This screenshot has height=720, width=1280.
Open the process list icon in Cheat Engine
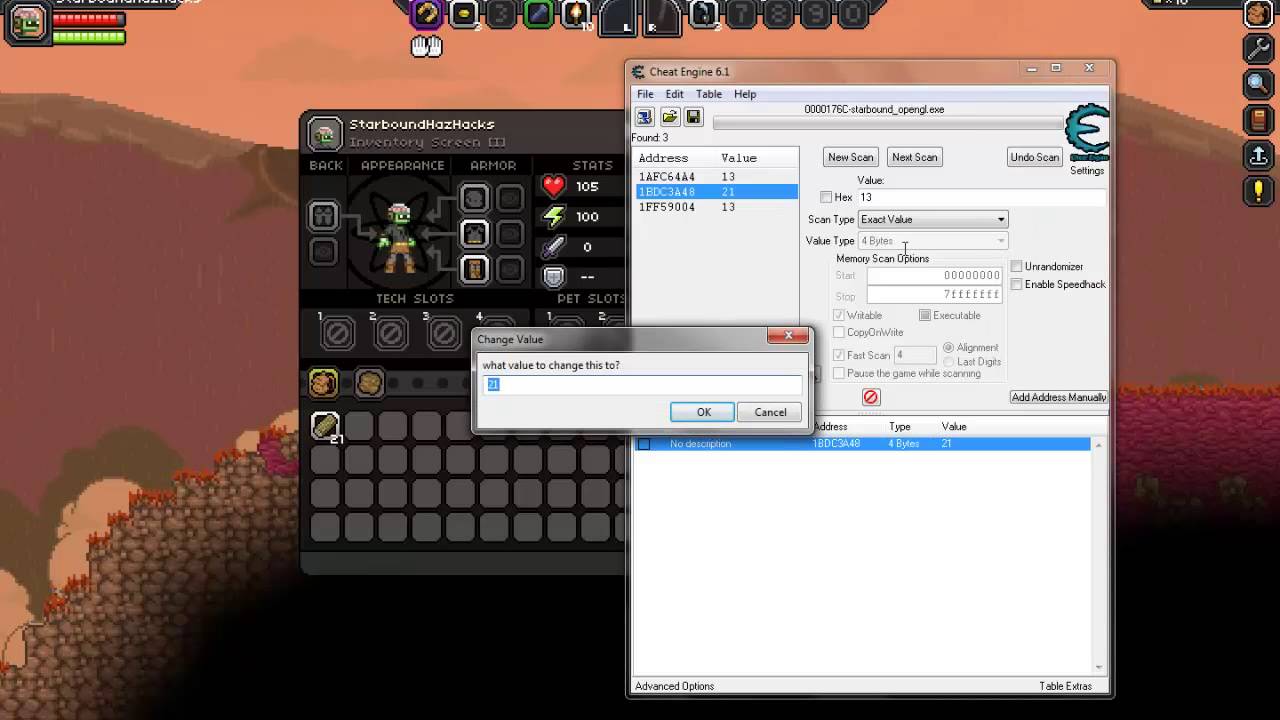[x=645, y=117]
